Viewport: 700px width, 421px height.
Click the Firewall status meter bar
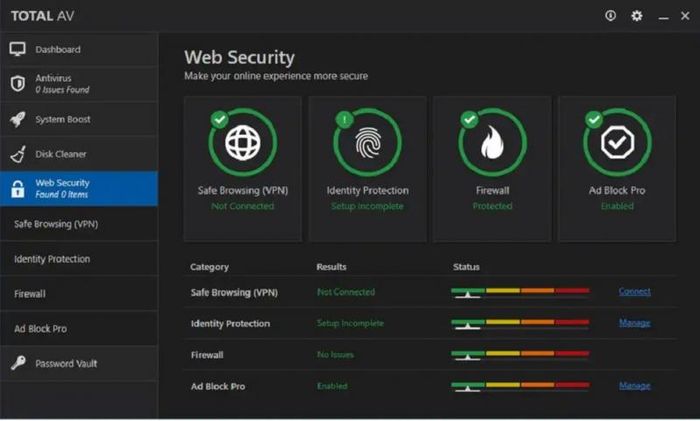click(520, 355)
